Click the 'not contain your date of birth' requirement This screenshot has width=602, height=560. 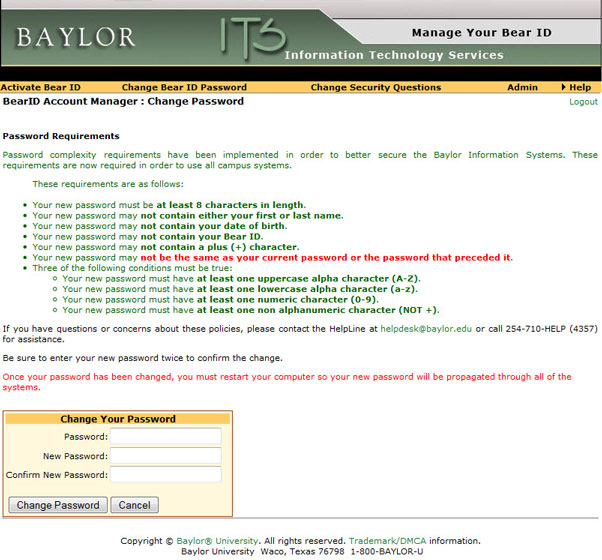coord(214,226)
